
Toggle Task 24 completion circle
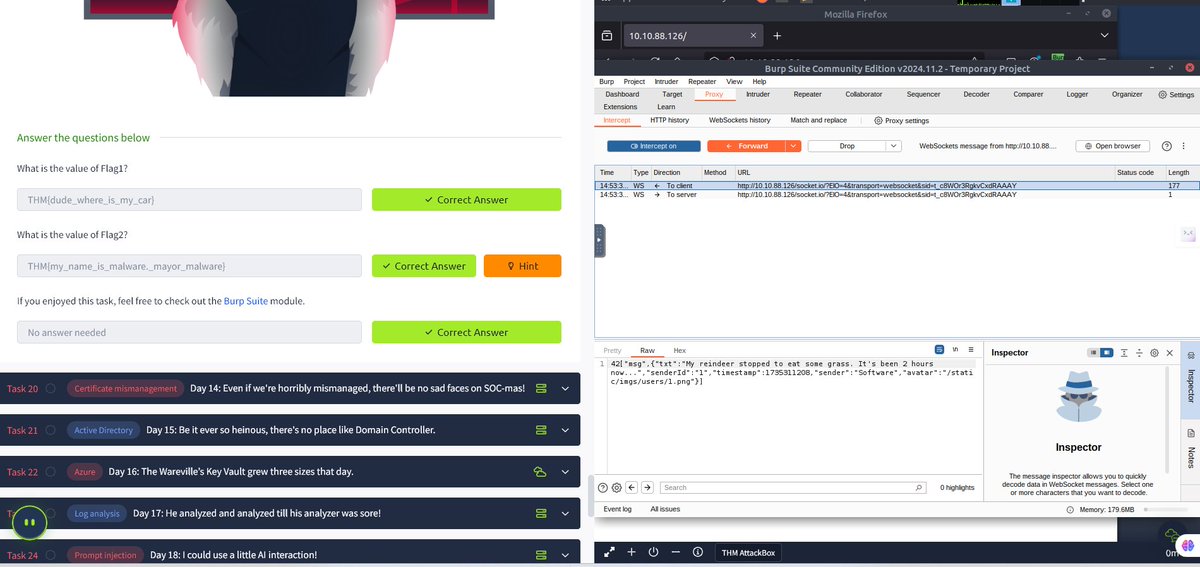point(50,555)
